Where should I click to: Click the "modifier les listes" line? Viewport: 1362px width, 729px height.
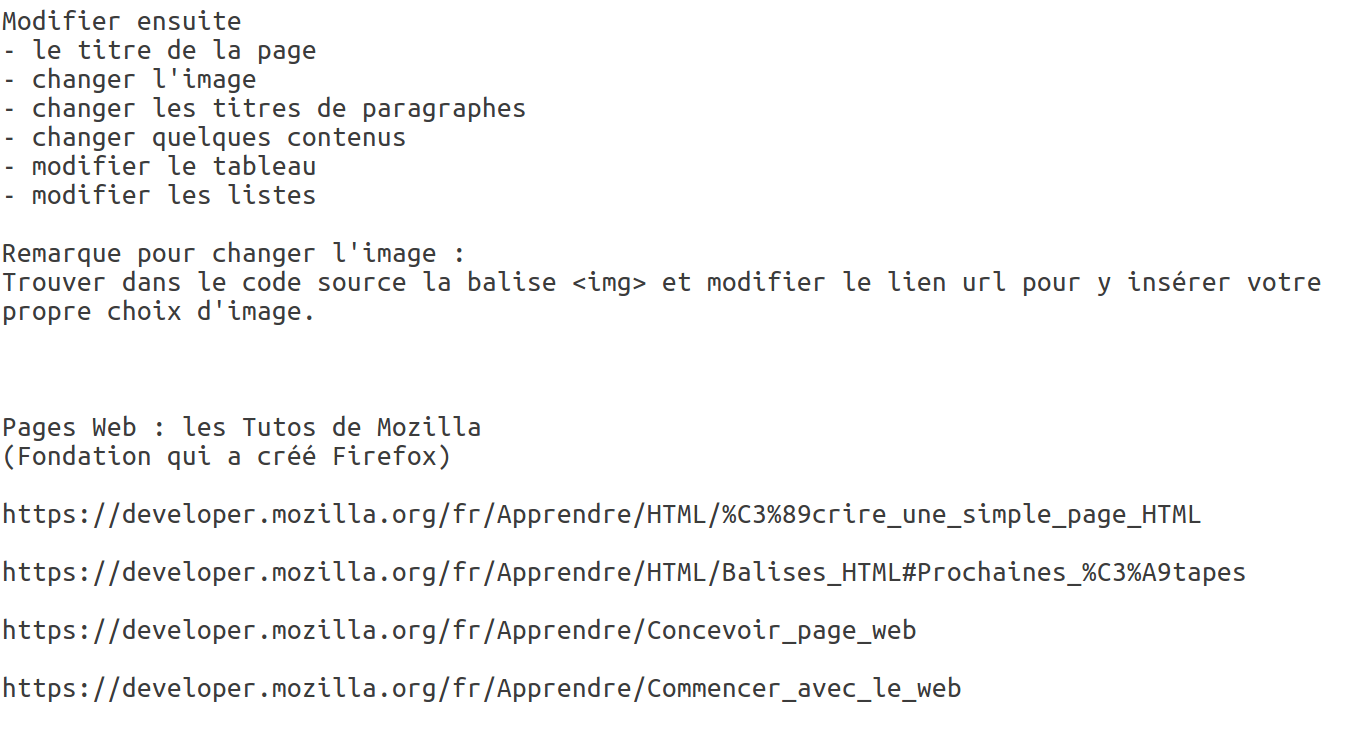174,195
